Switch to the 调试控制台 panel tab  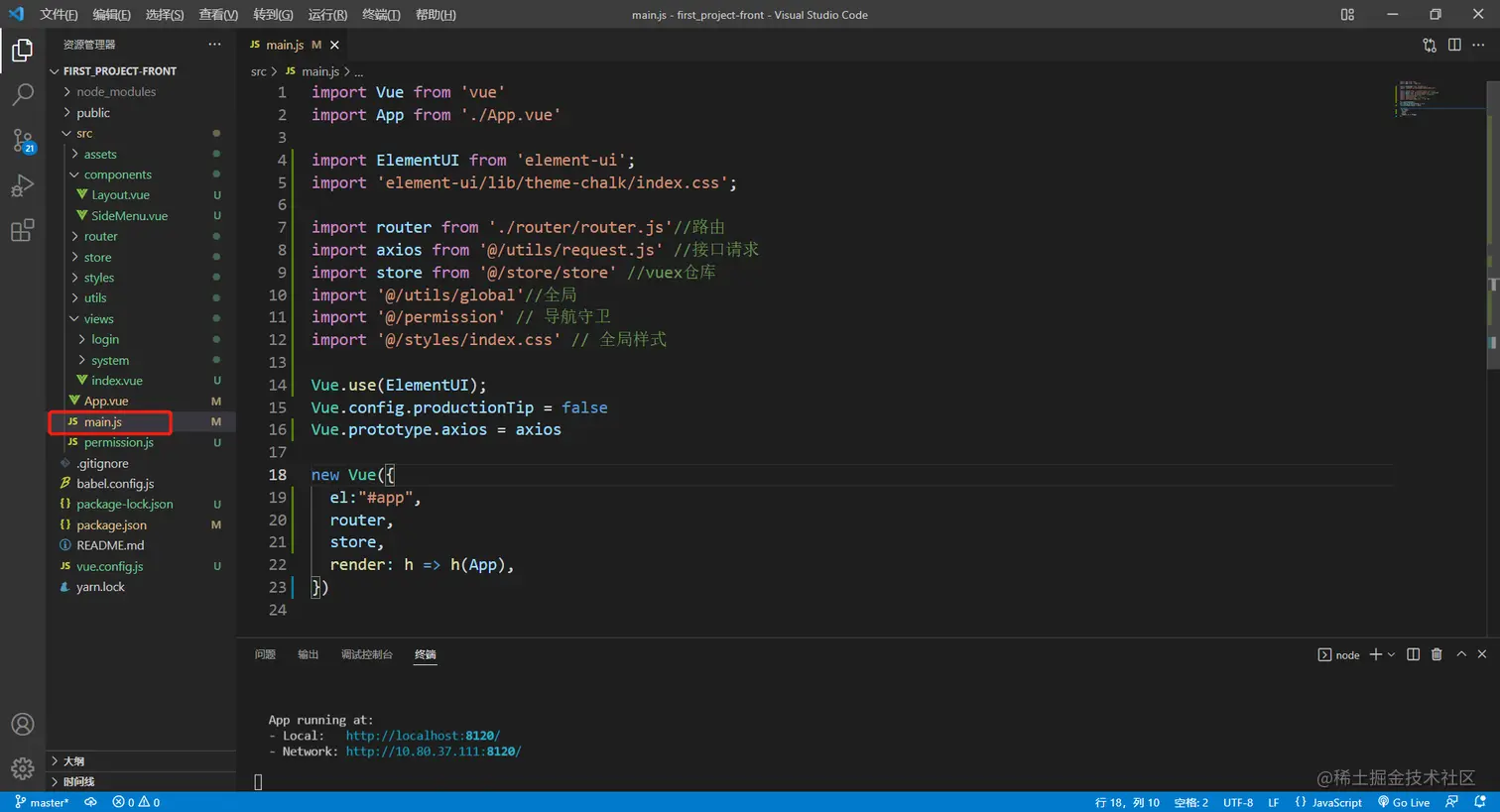367,654
